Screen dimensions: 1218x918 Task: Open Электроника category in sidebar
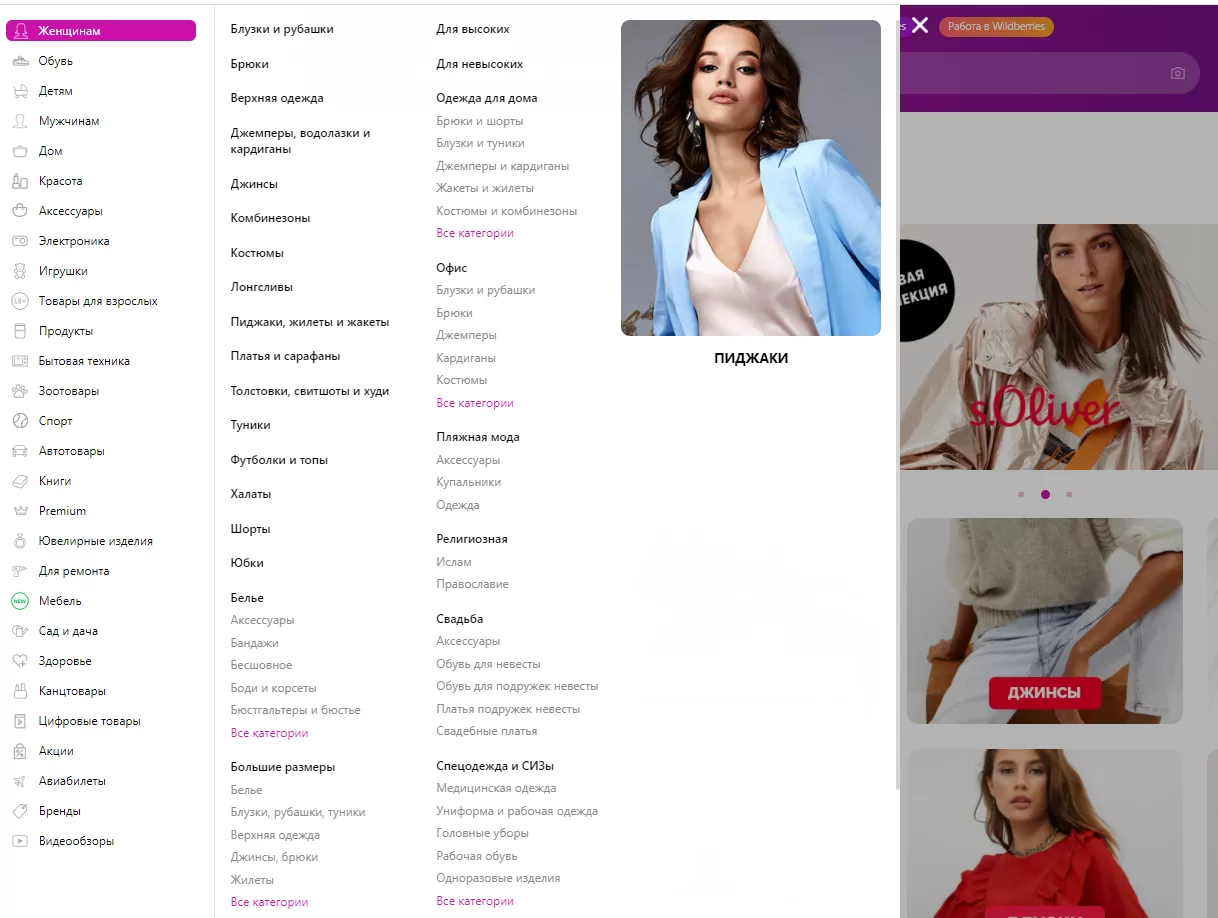[74, 241]
